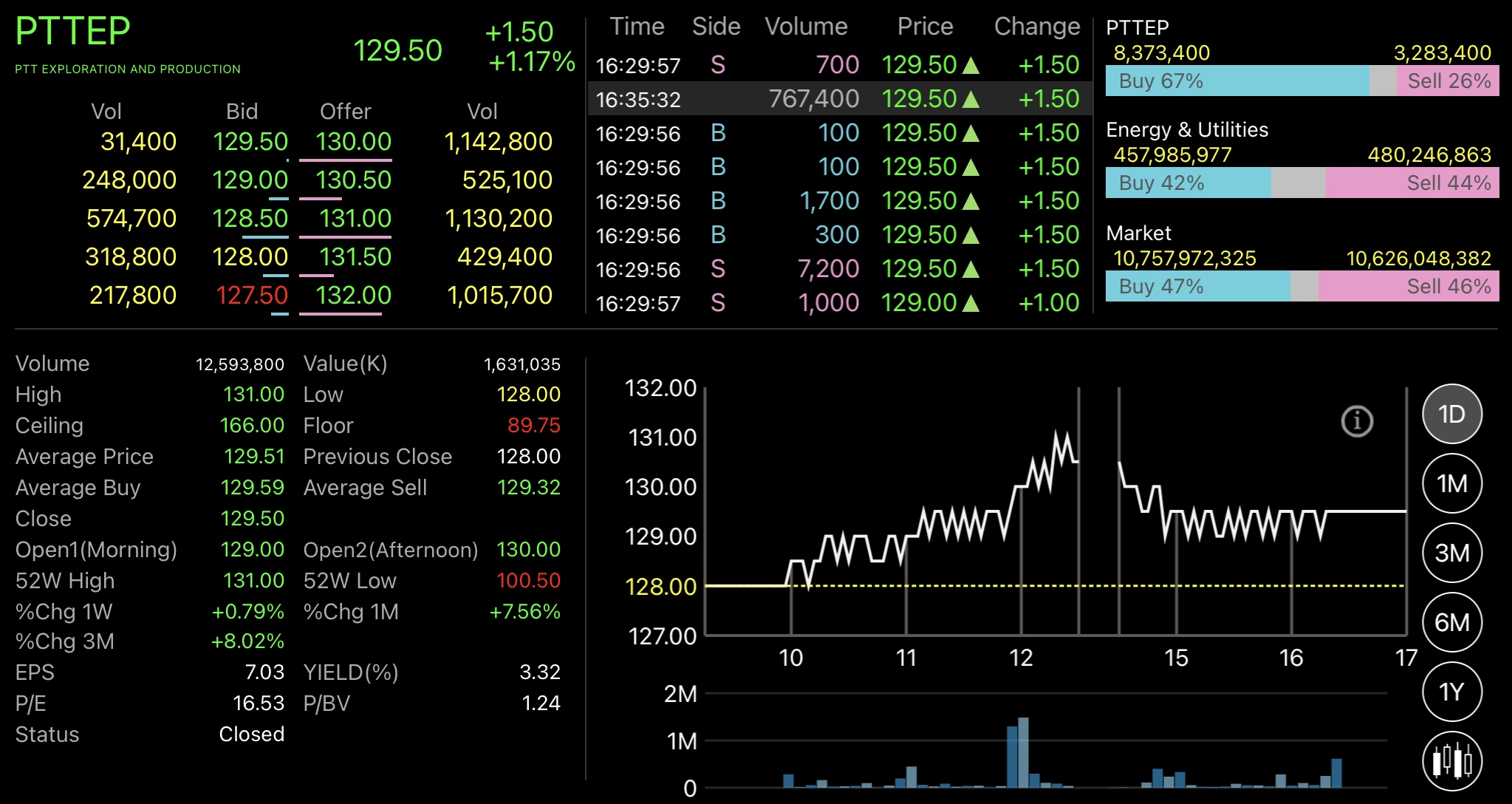Select offer price 132.00
This screenshot has width=1512, height=804.
pos(353,295)
